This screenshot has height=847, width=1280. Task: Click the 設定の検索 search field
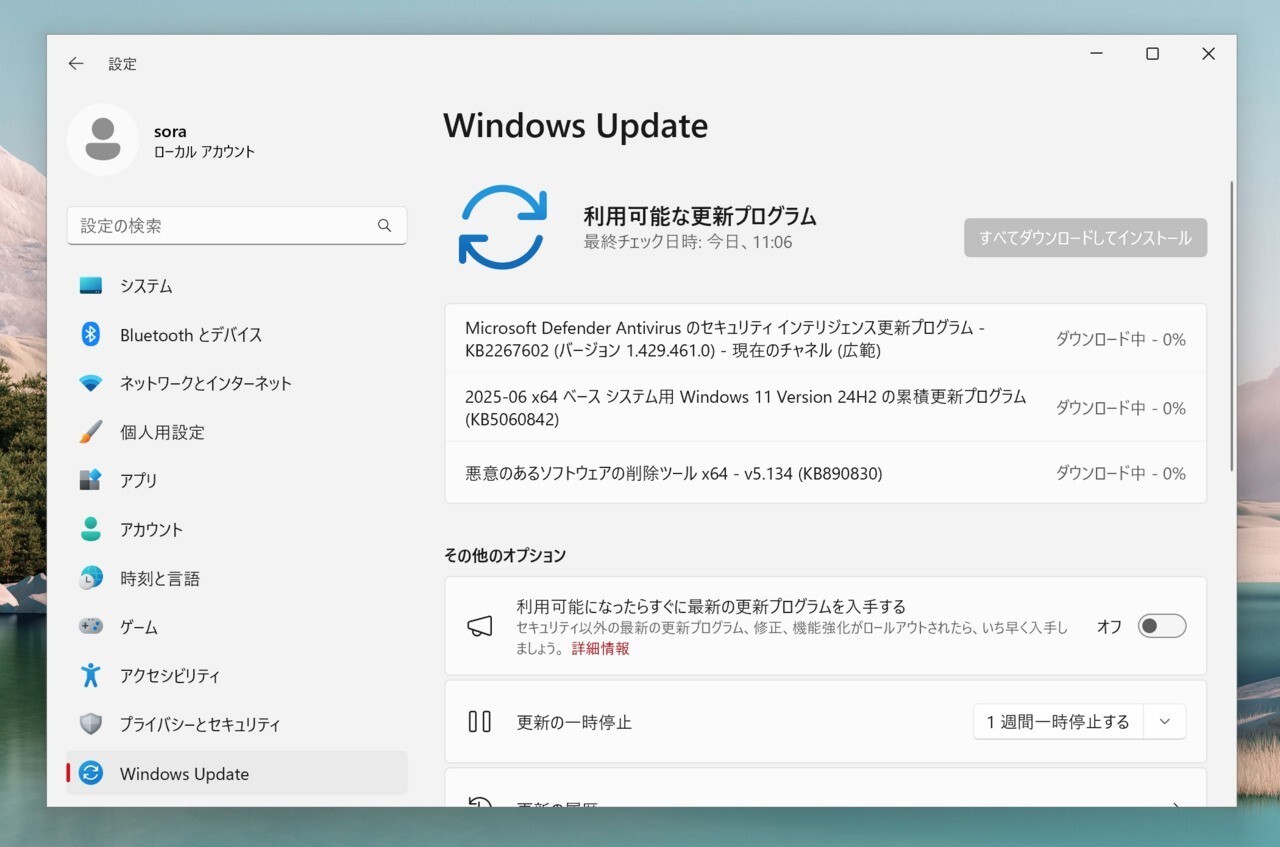237,226
